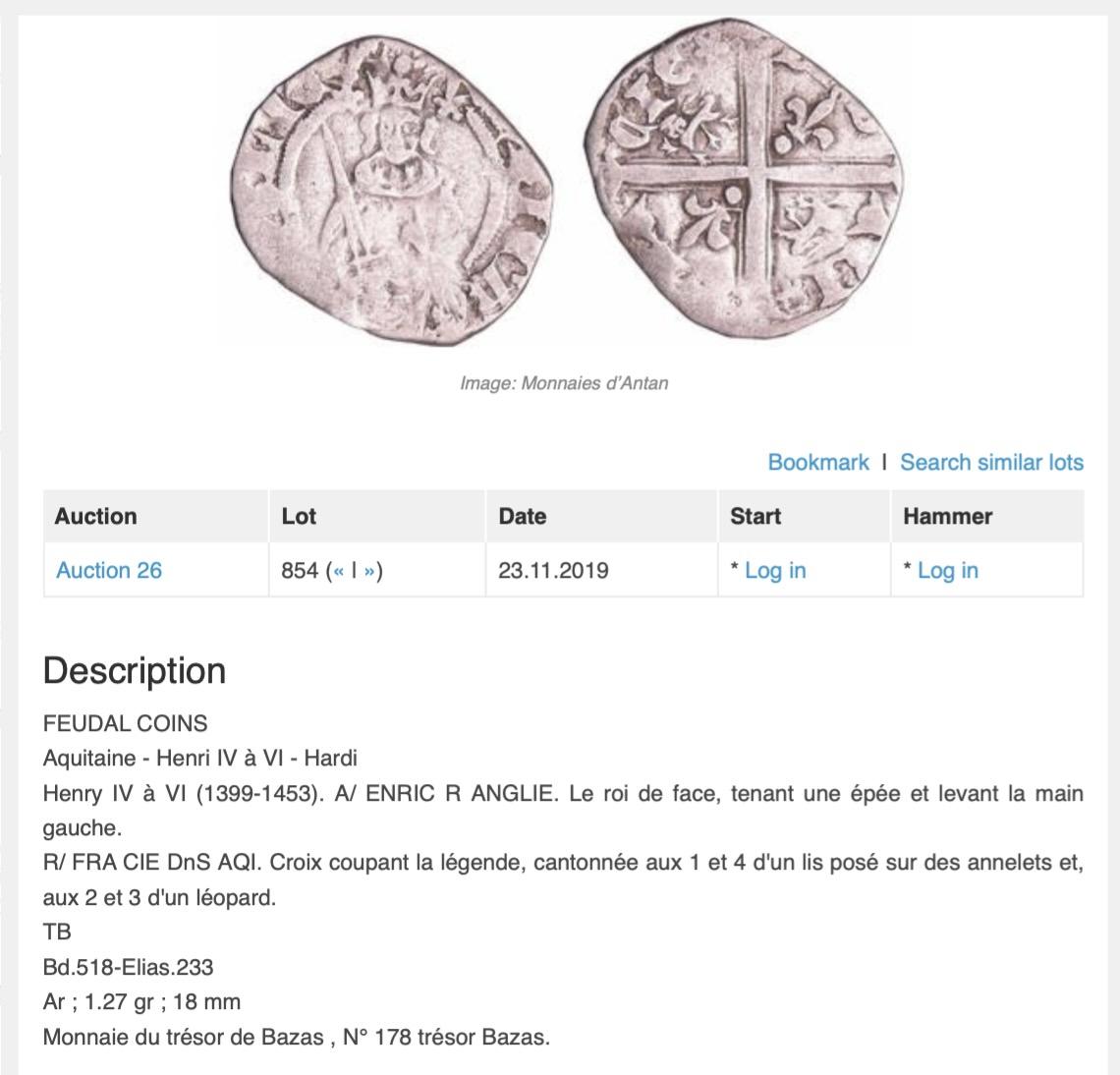Click the Hammer column header
This screenshot has height=1075, width=1120.
[x=947, y=517]
